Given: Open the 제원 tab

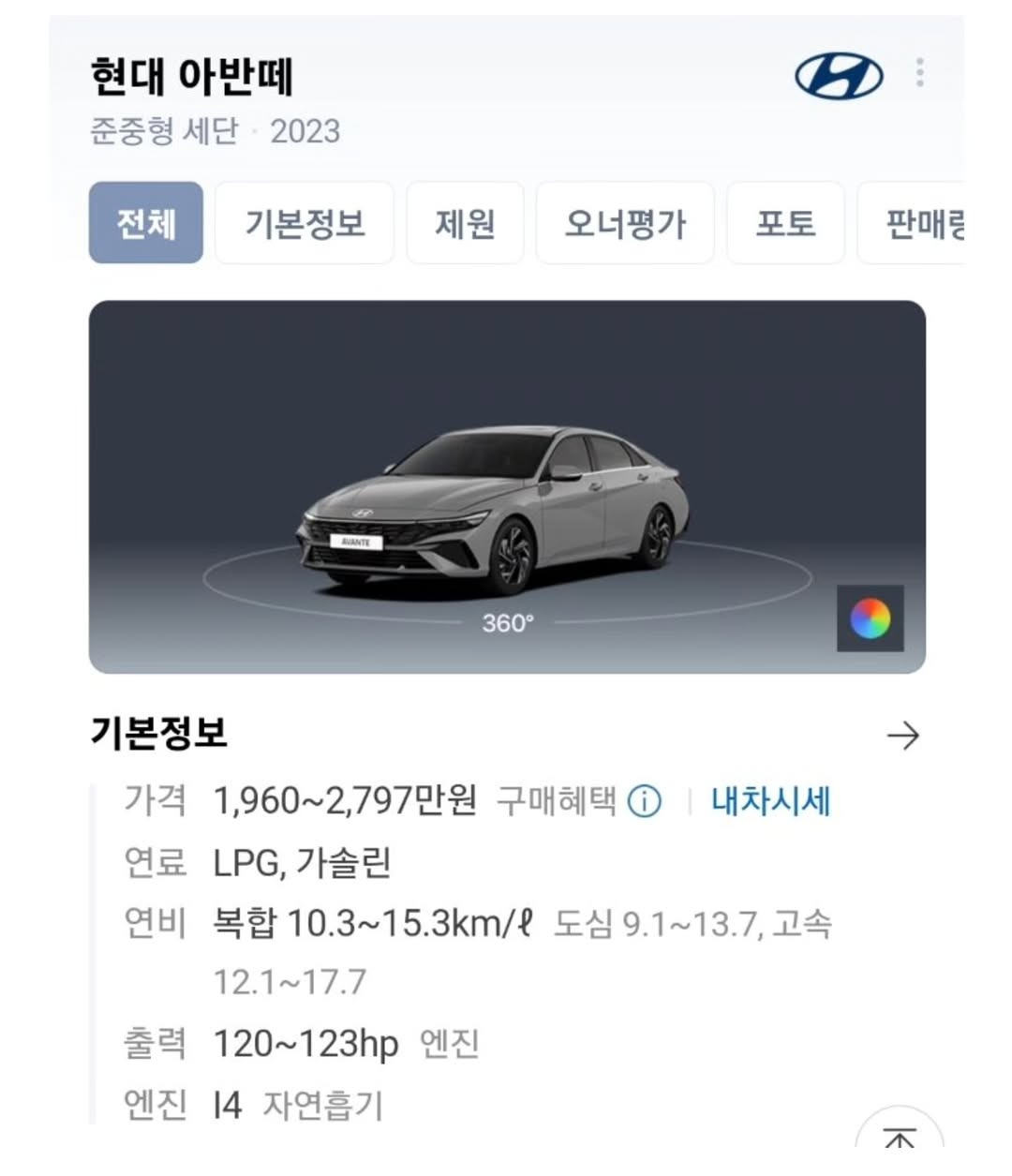Looking at the screenshot, I should pos(465,223).
